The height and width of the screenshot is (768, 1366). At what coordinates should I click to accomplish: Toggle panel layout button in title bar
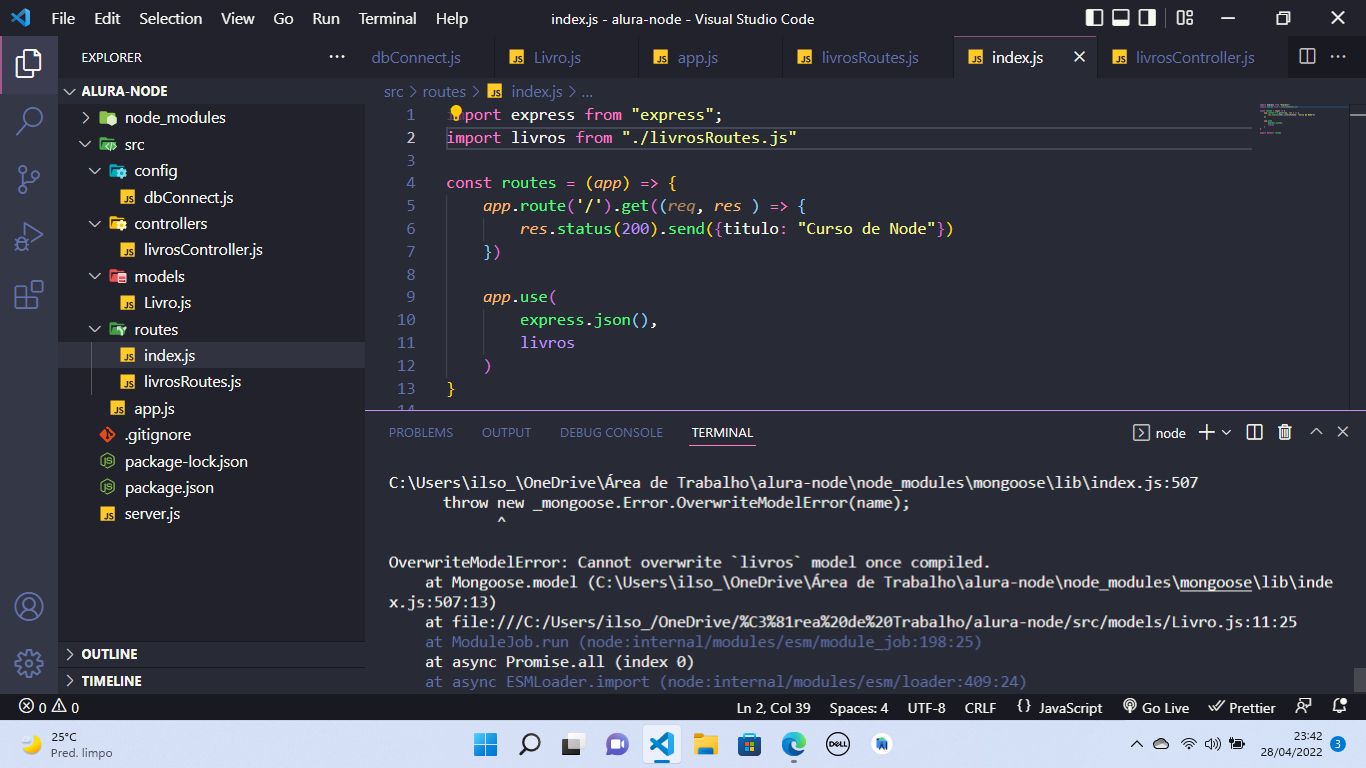1121,18
